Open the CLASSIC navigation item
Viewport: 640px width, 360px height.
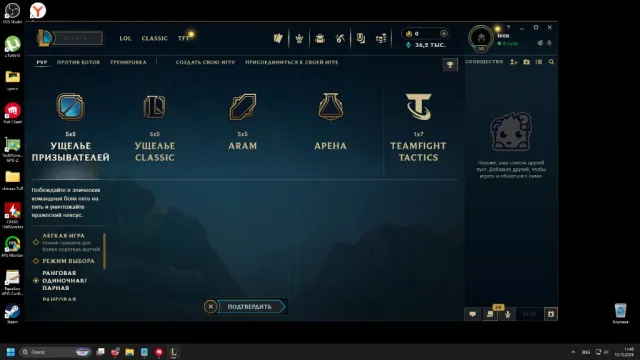[154, 38]
